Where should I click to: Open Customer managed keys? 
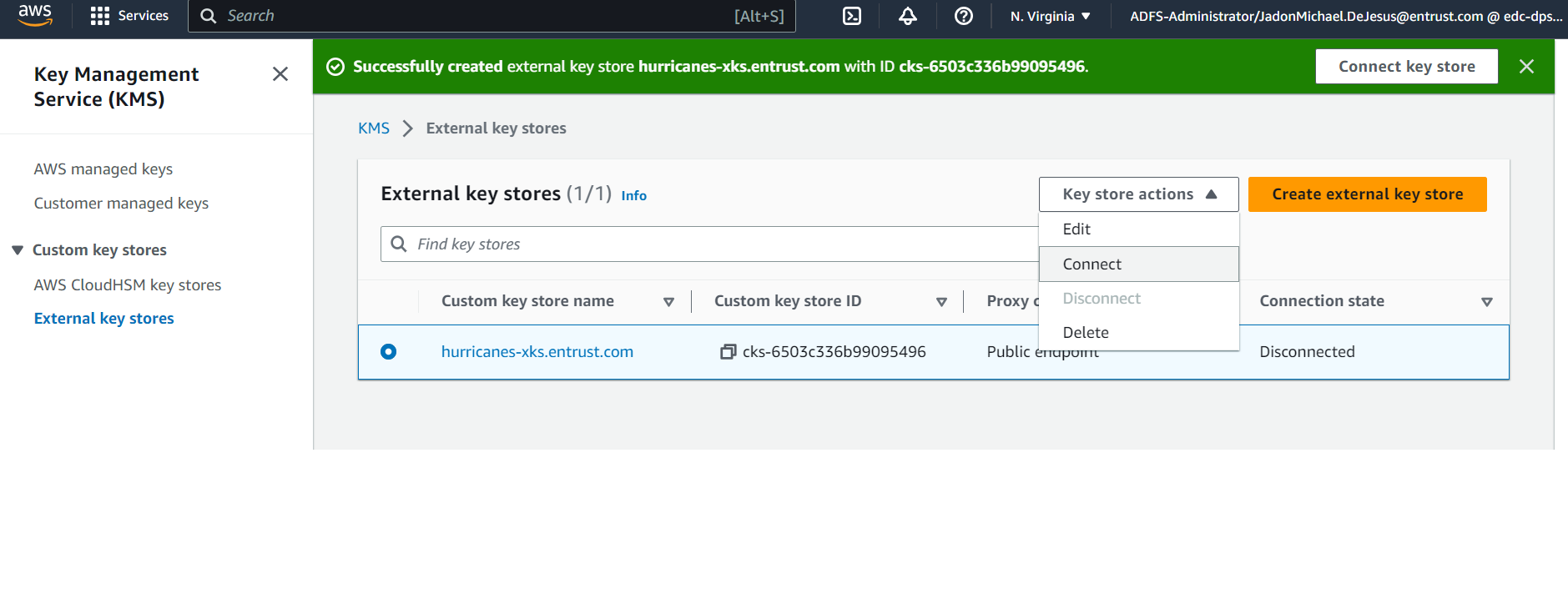121,204
